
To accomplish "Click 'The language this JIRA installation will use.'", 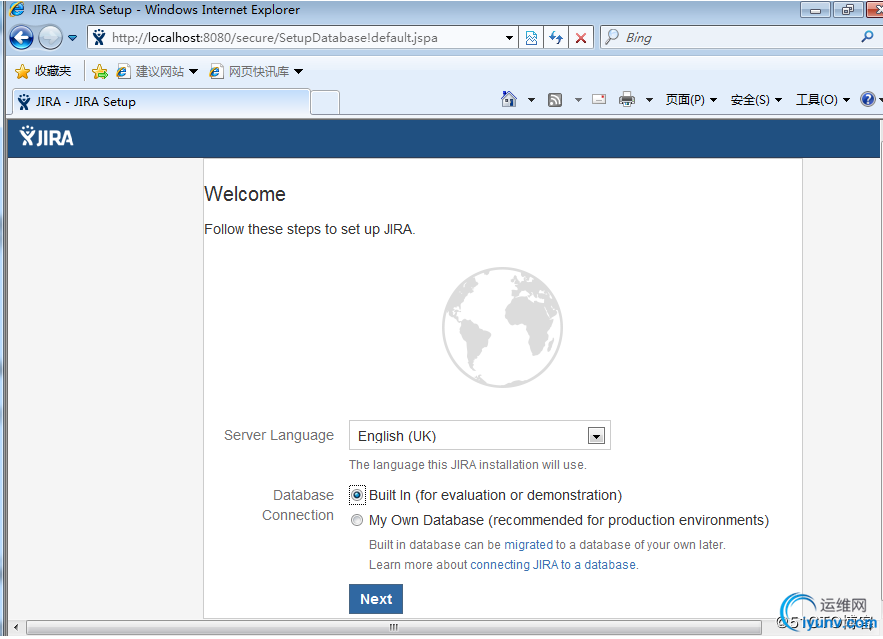I will click(x=467, y=465).
